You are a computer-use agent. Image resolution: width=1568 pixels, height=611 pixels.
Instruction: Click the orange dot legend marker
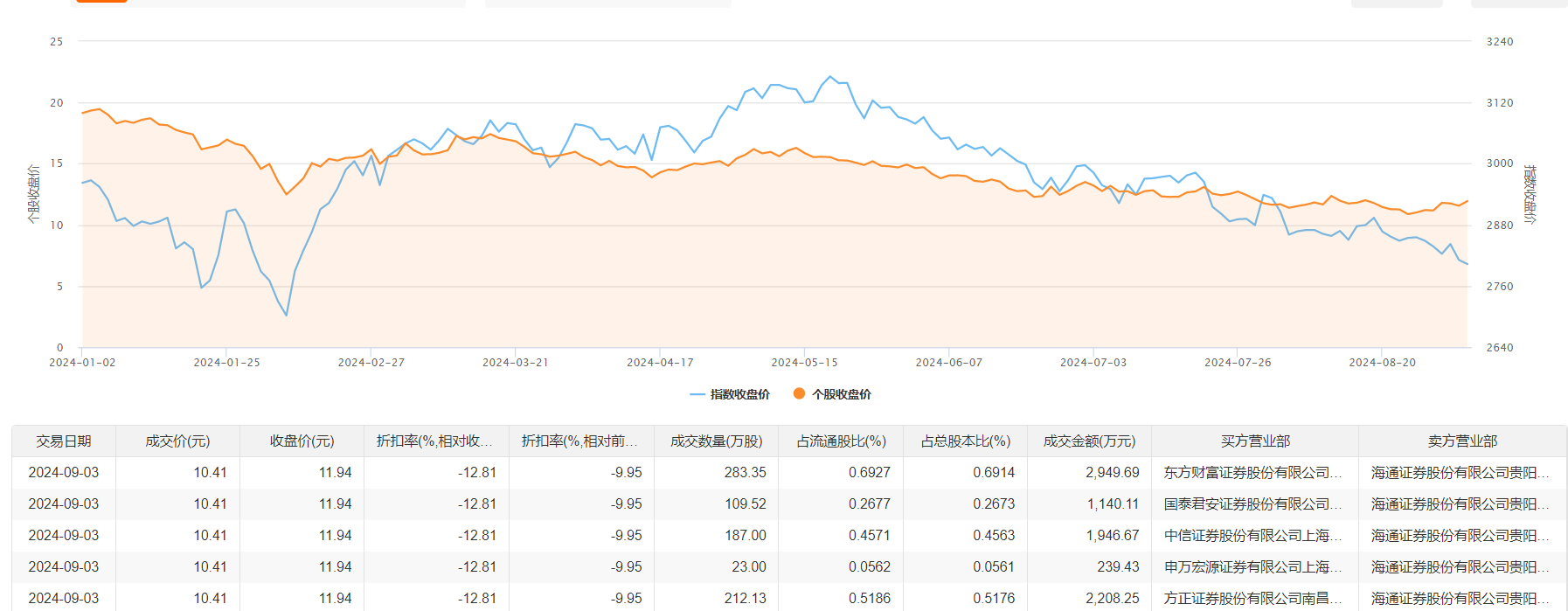(x=799, y=393)
